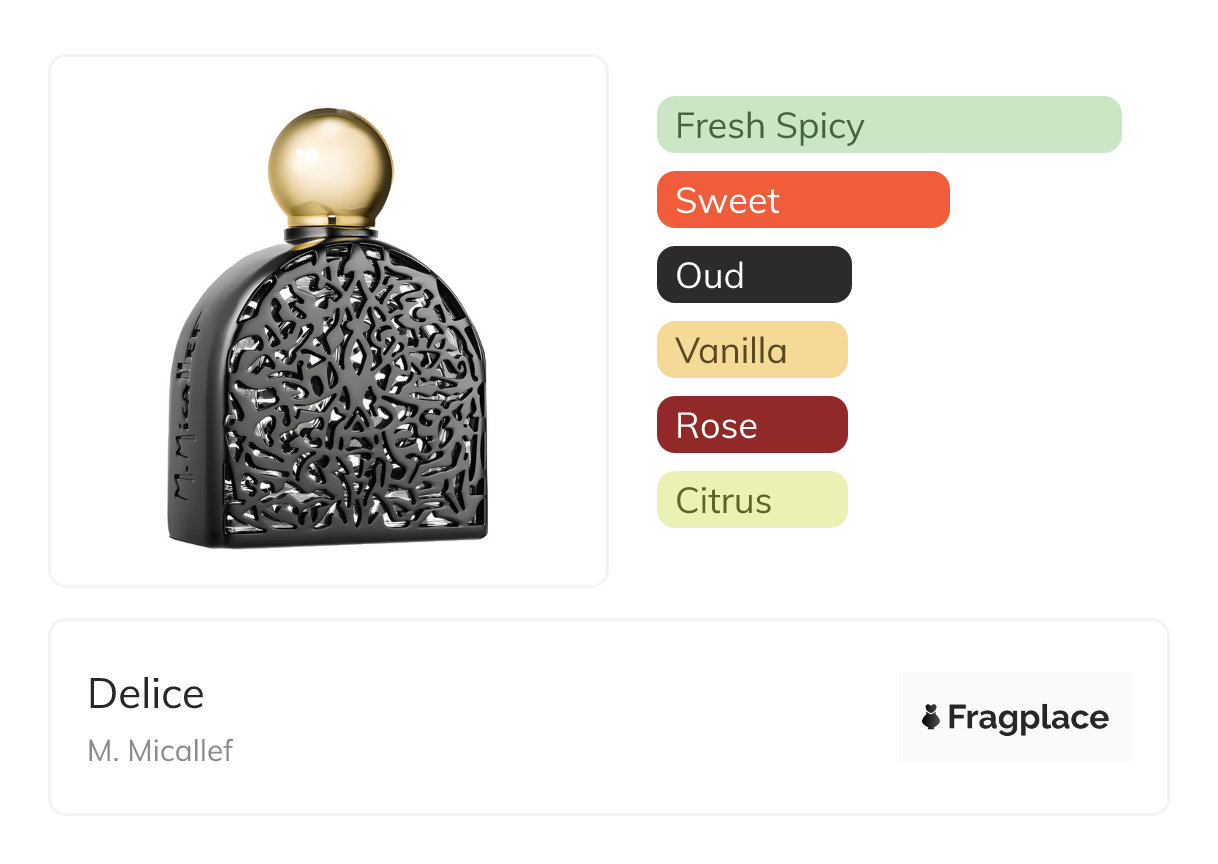Click the Fragplace perfume bottle logo icon
The width and height of the screenshot is (1218, 864).
[931, 717]
